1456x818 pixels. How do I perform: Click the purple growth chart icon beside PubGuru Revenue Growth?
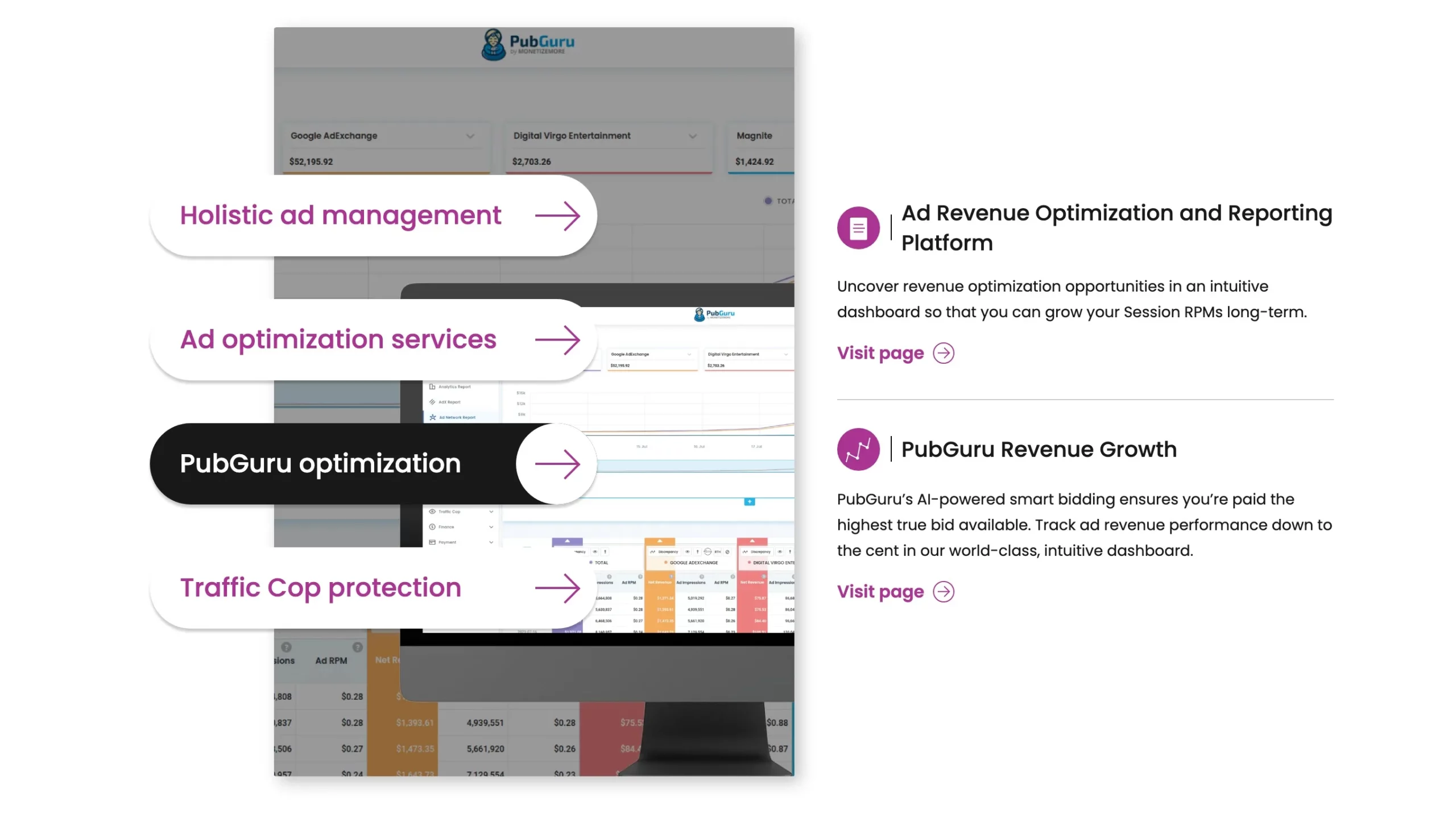(x=858, y=449)
